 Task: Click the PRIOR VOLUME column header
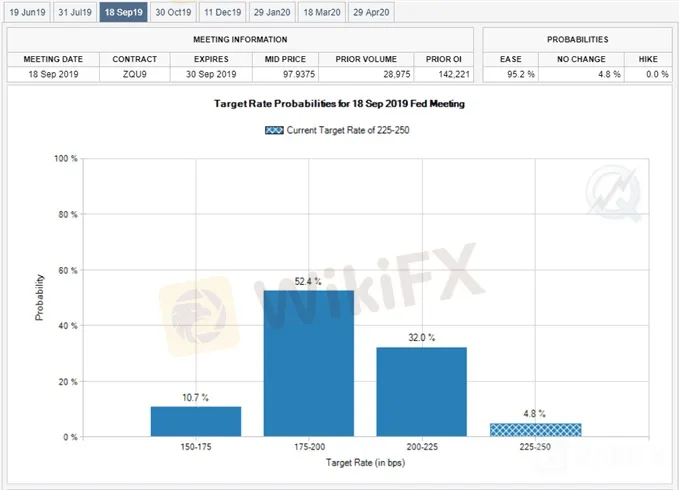pos(366,59)
